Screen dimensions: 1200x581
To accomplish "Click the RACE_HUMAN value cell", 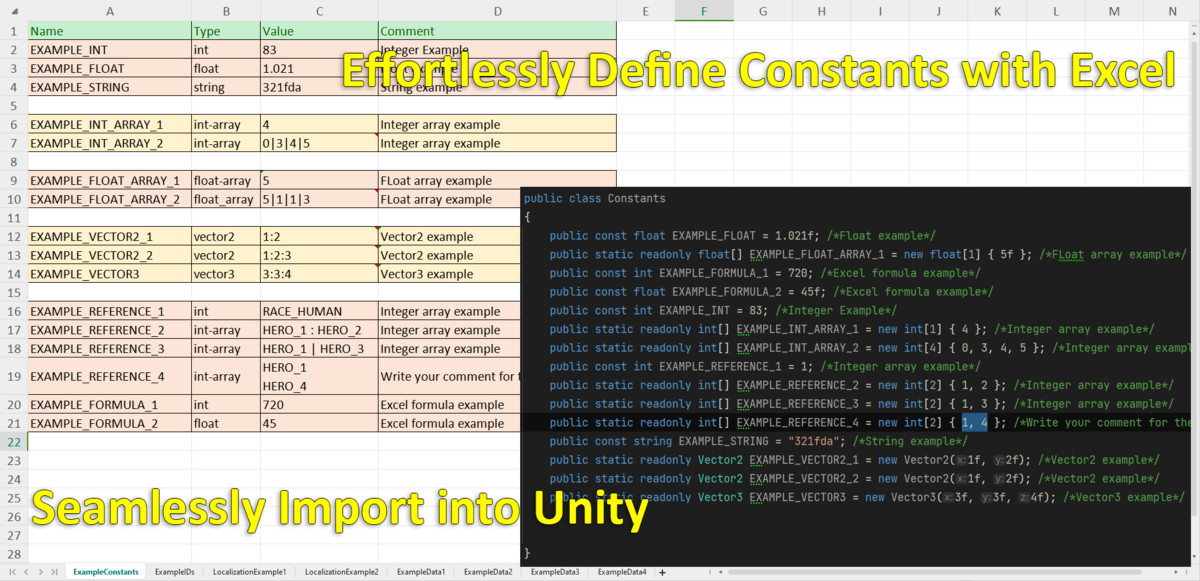I will (318, 311).
